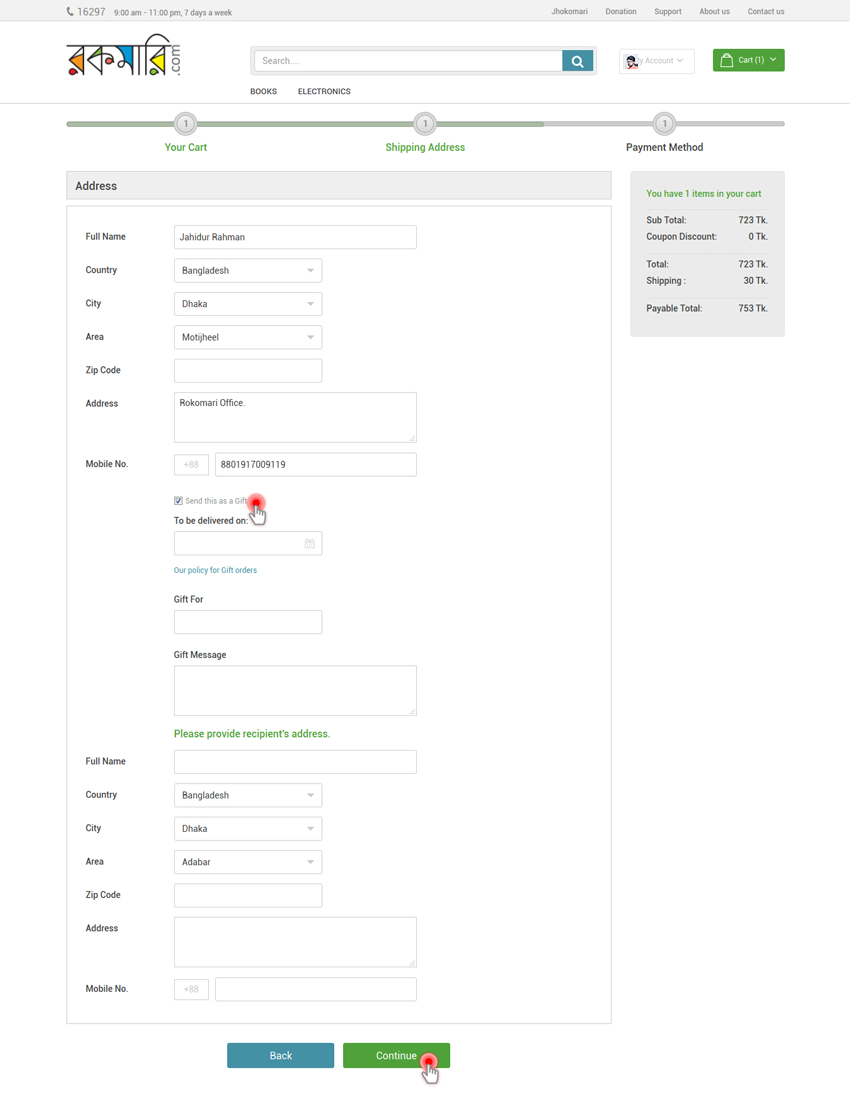The image size is (850, 1098).
Task: Click the Gift Message text area
Action: [x=295, y=690]
